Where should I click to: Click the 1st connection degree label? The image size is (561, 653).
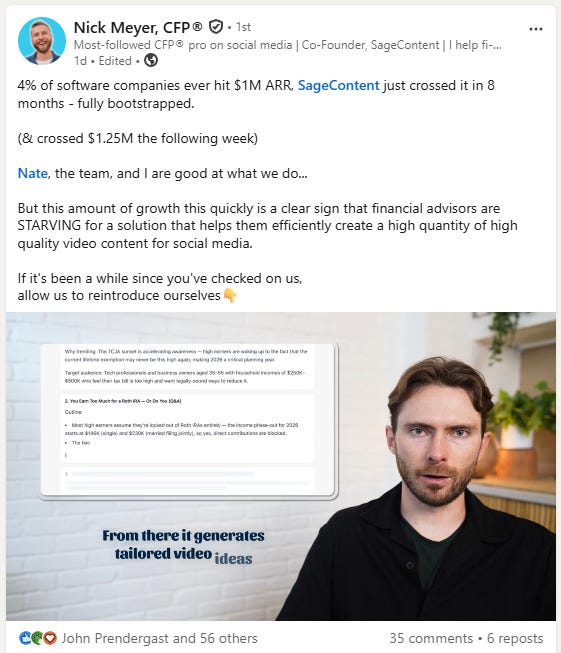pos(243,27)
